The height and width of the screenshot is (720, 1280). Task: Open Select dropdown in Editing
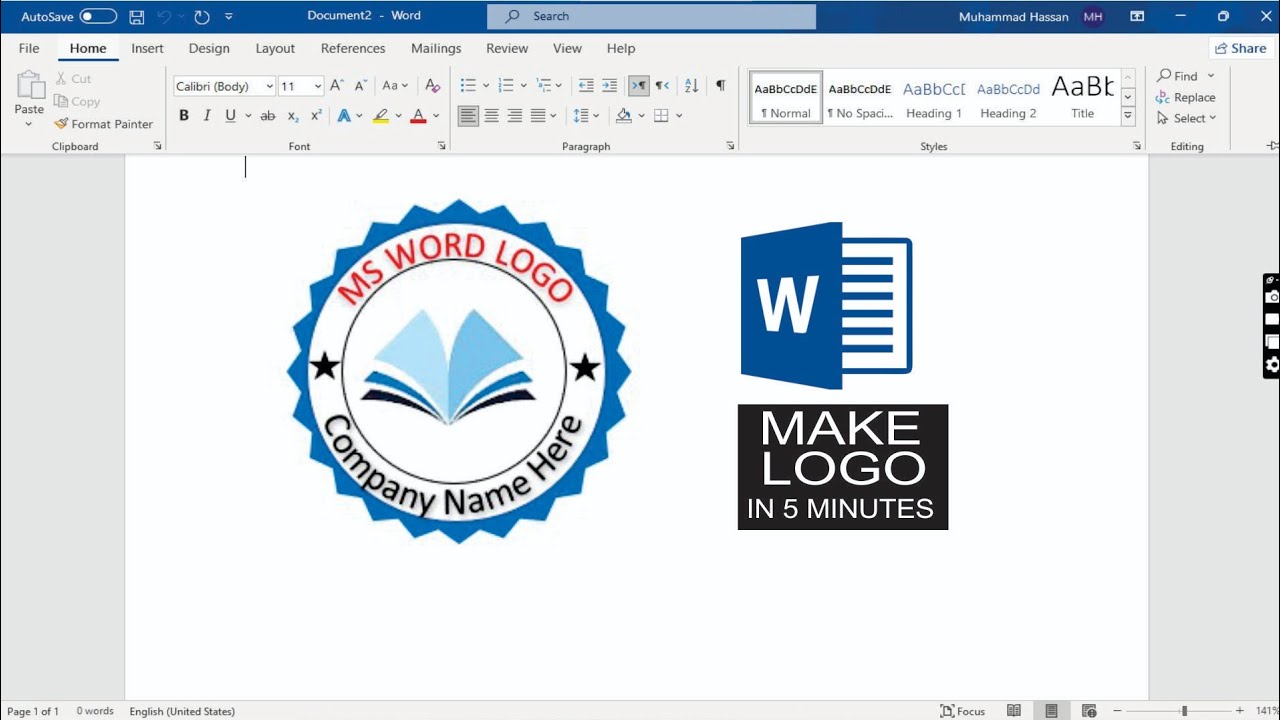point(1186,118)
